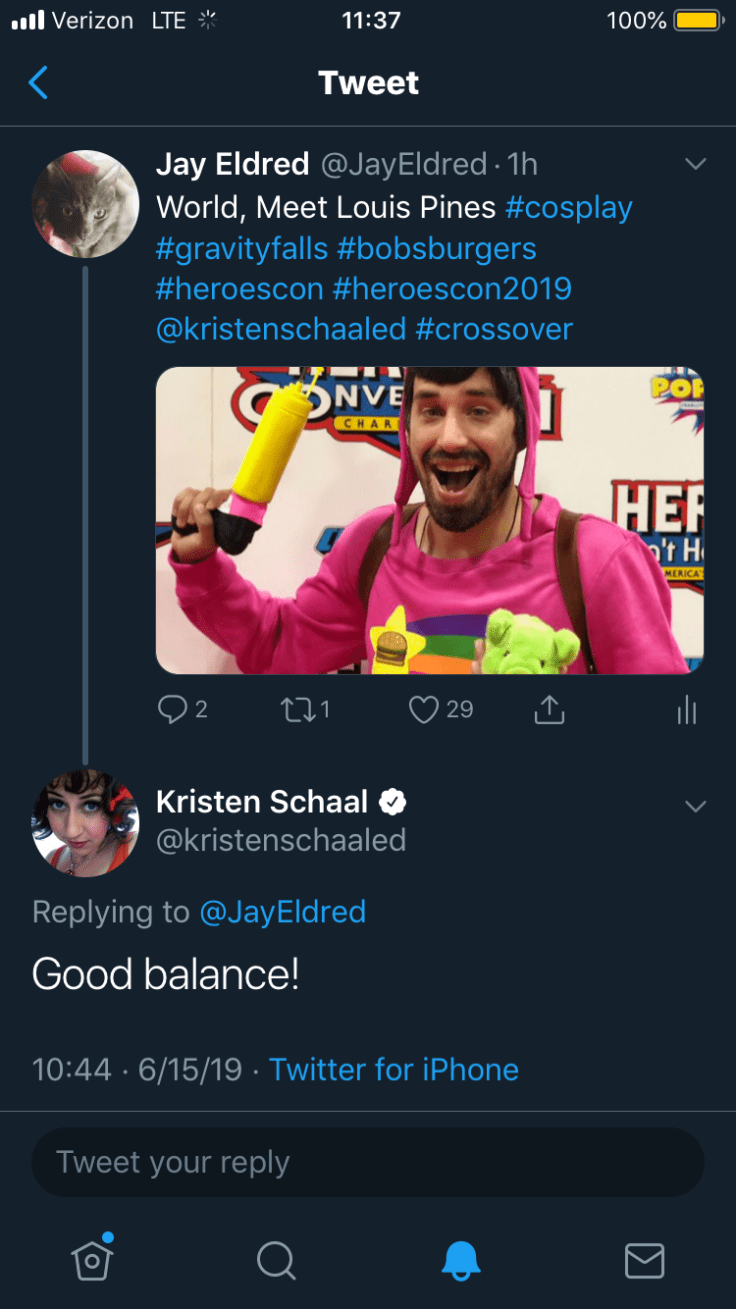Open Jay Eldred's cat profile picture

[85, 204]
